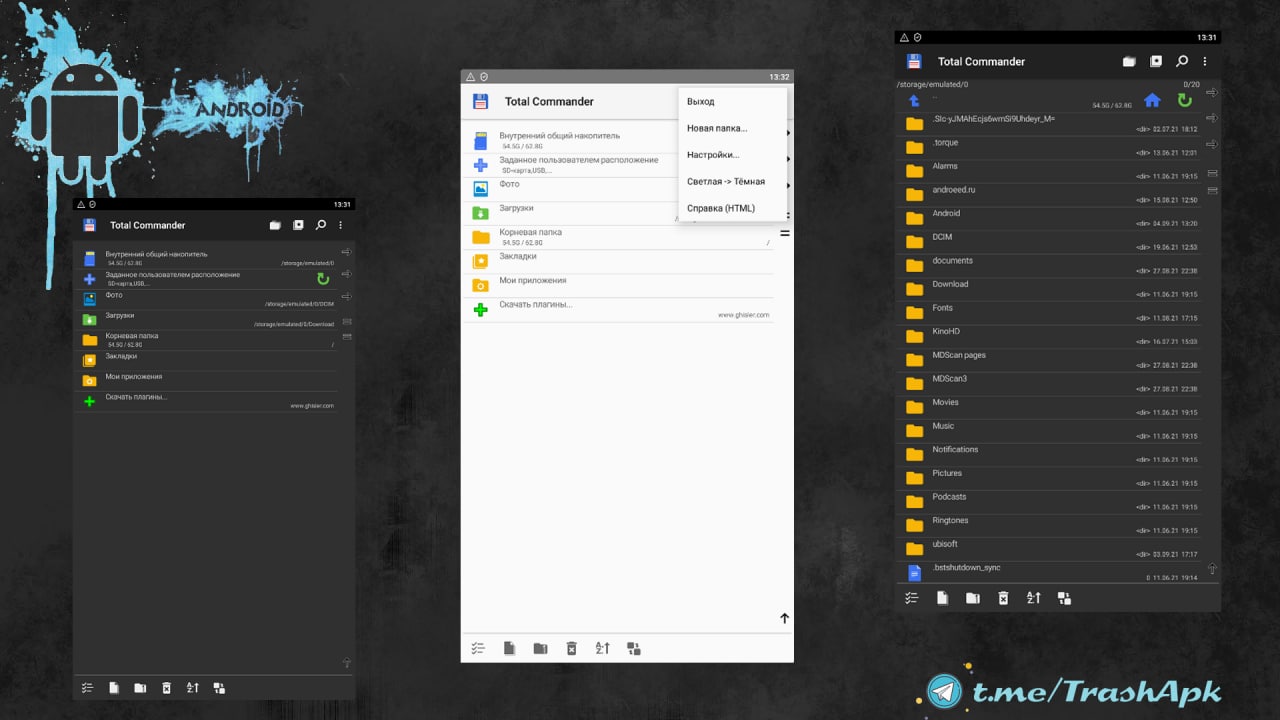Image resolution: width=1280 pixels, height=720 pixels.
Task: Open the Android folder
Action: 1051,218
